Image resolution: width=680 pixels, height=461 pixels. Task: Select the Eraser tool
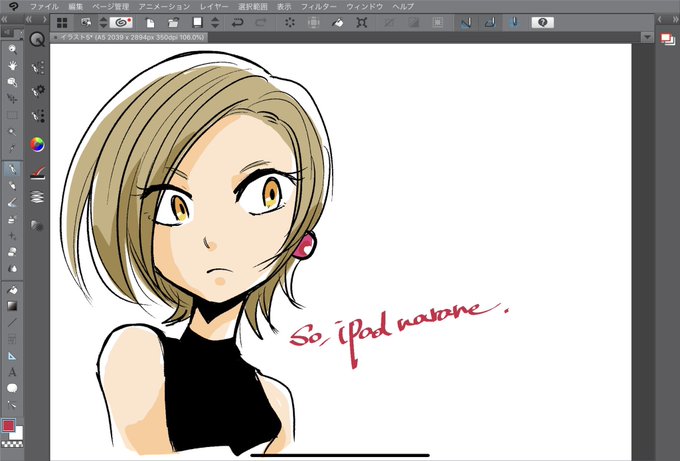(12, 252)
